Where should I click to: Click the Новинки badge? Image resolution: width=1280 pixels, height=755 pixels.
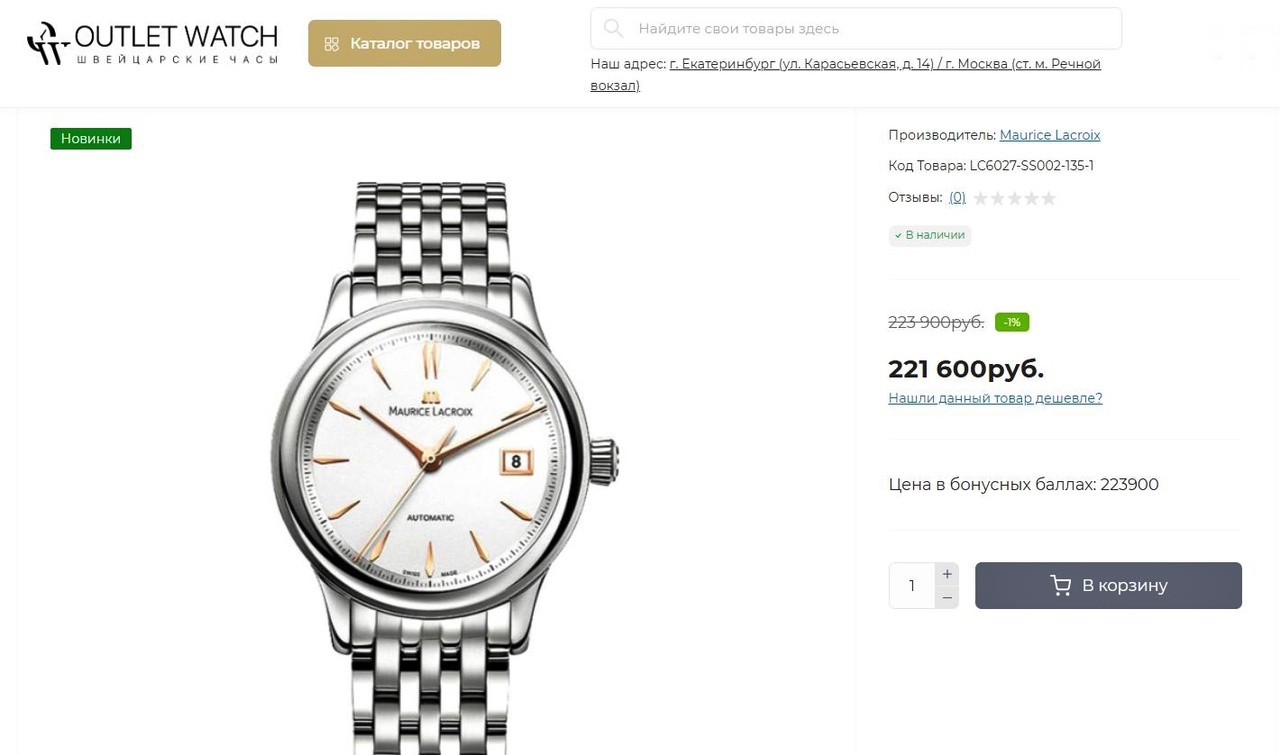(91, 139)
